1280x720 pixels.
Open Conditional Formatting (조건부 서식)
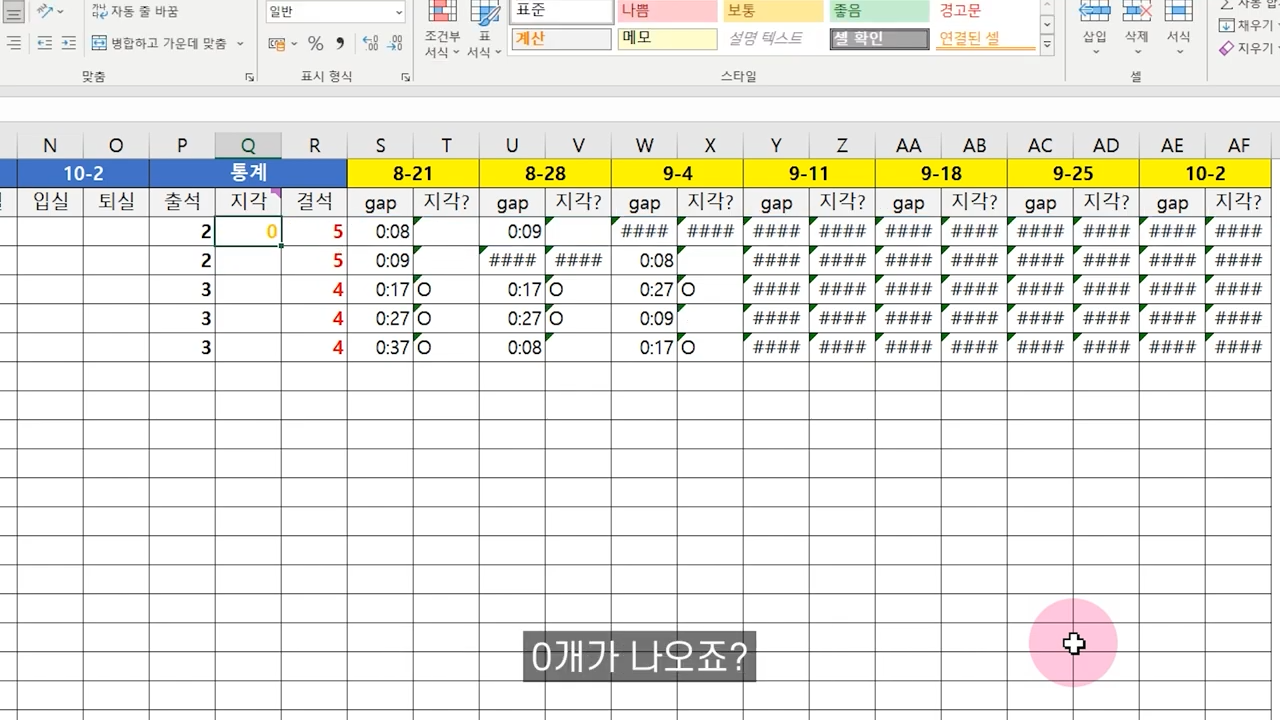click(442, 32)
